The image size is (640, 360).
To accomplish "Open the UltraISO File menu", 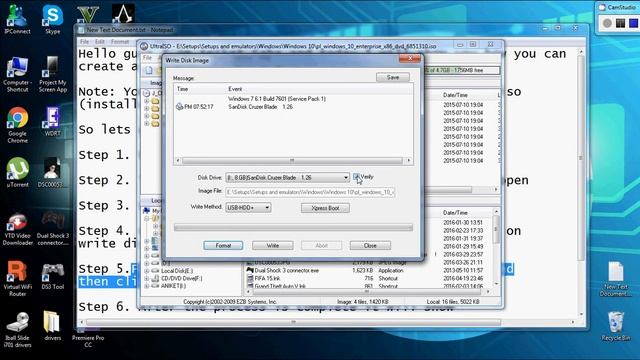I will click(147, 58).
